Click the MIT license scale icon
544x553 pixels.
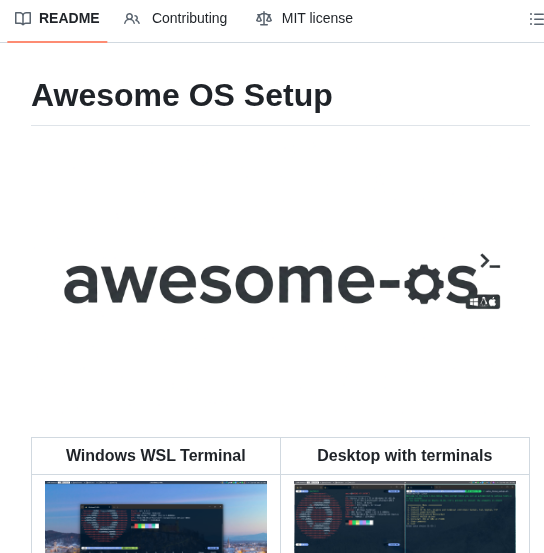(x=264, y=19)
